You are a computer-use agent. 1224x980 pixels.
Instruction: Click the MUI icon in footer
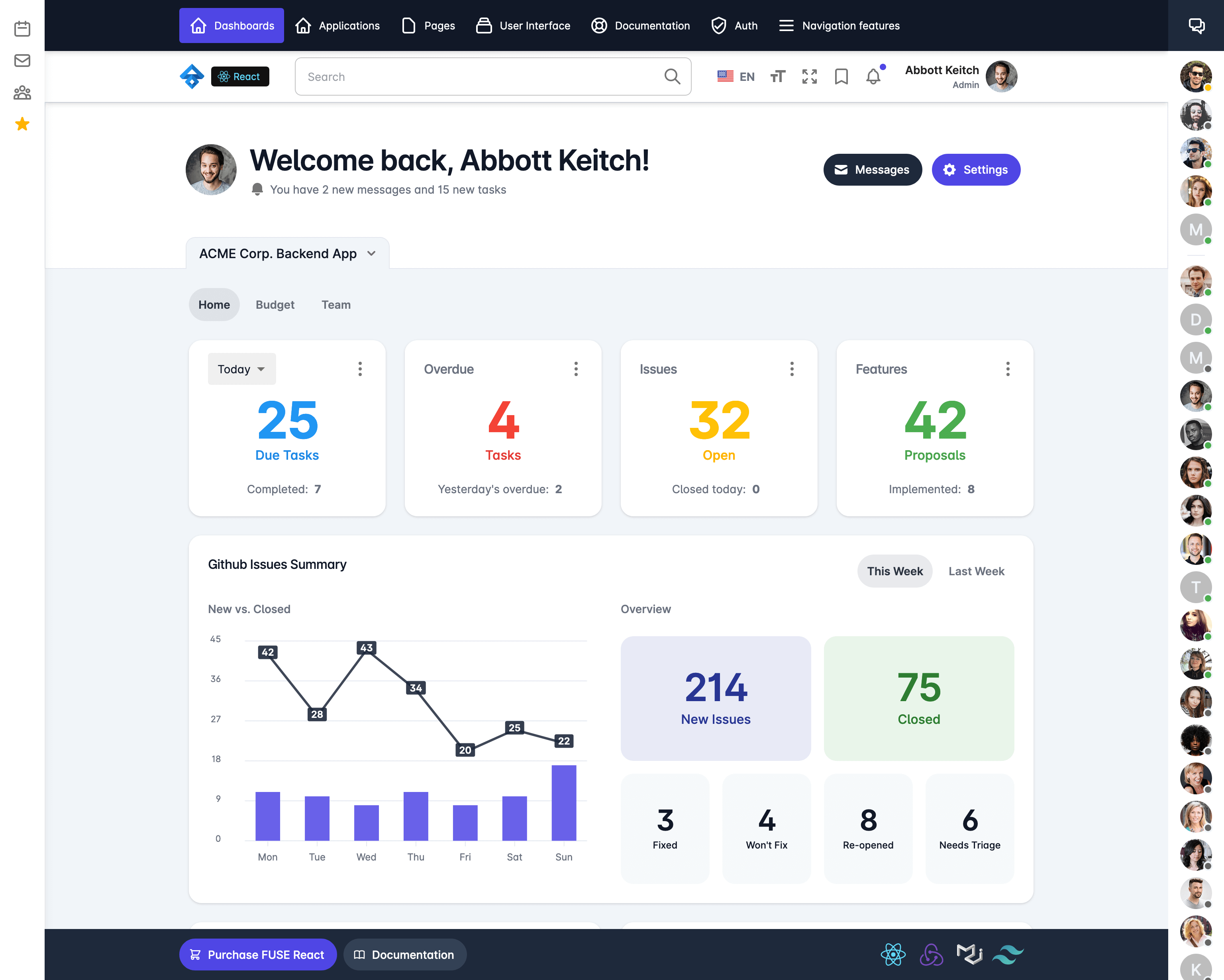pos(970,955)
